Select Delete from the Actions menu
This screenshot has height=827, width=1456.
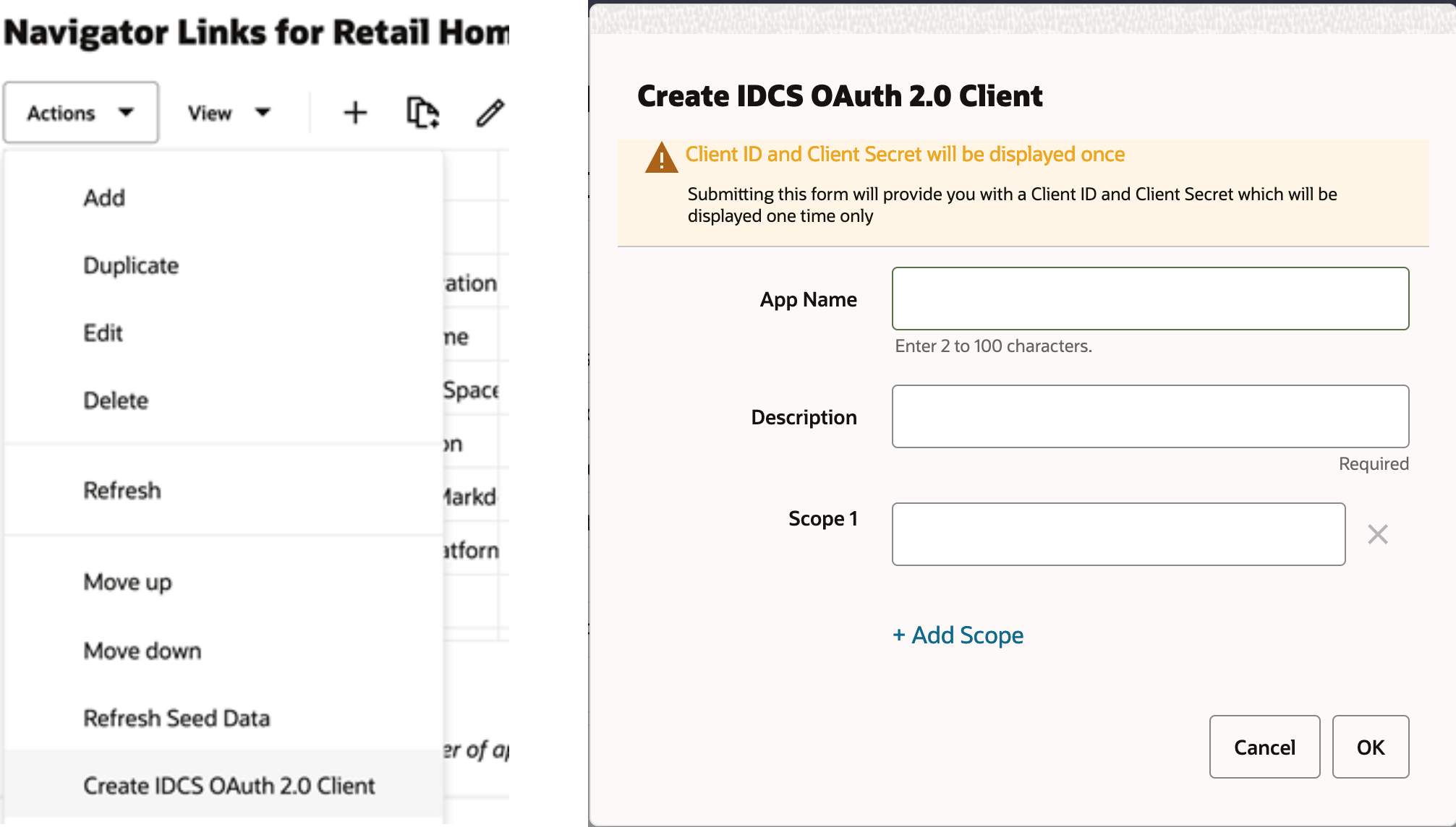coord(224,400)
